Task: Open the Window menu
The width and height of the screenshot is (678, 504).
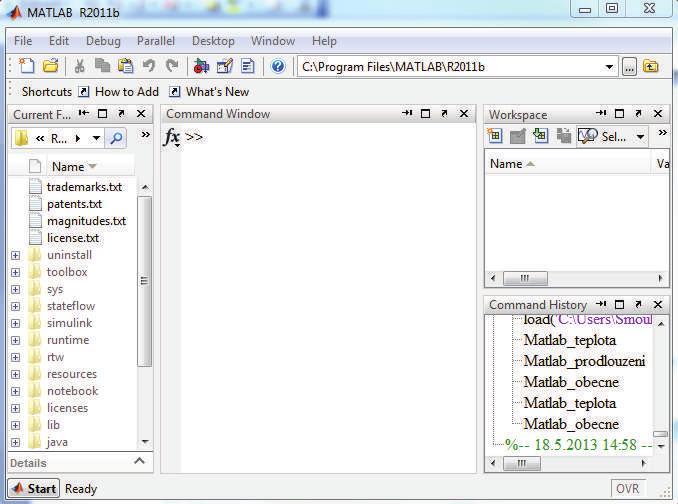Action: pyautogui.click(x=273, y=41)
